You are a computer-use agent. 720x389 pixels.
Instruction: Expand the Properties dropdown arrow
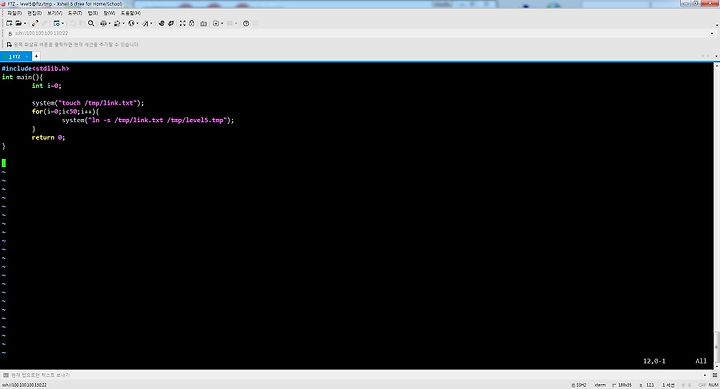click(x=62, y=23)
